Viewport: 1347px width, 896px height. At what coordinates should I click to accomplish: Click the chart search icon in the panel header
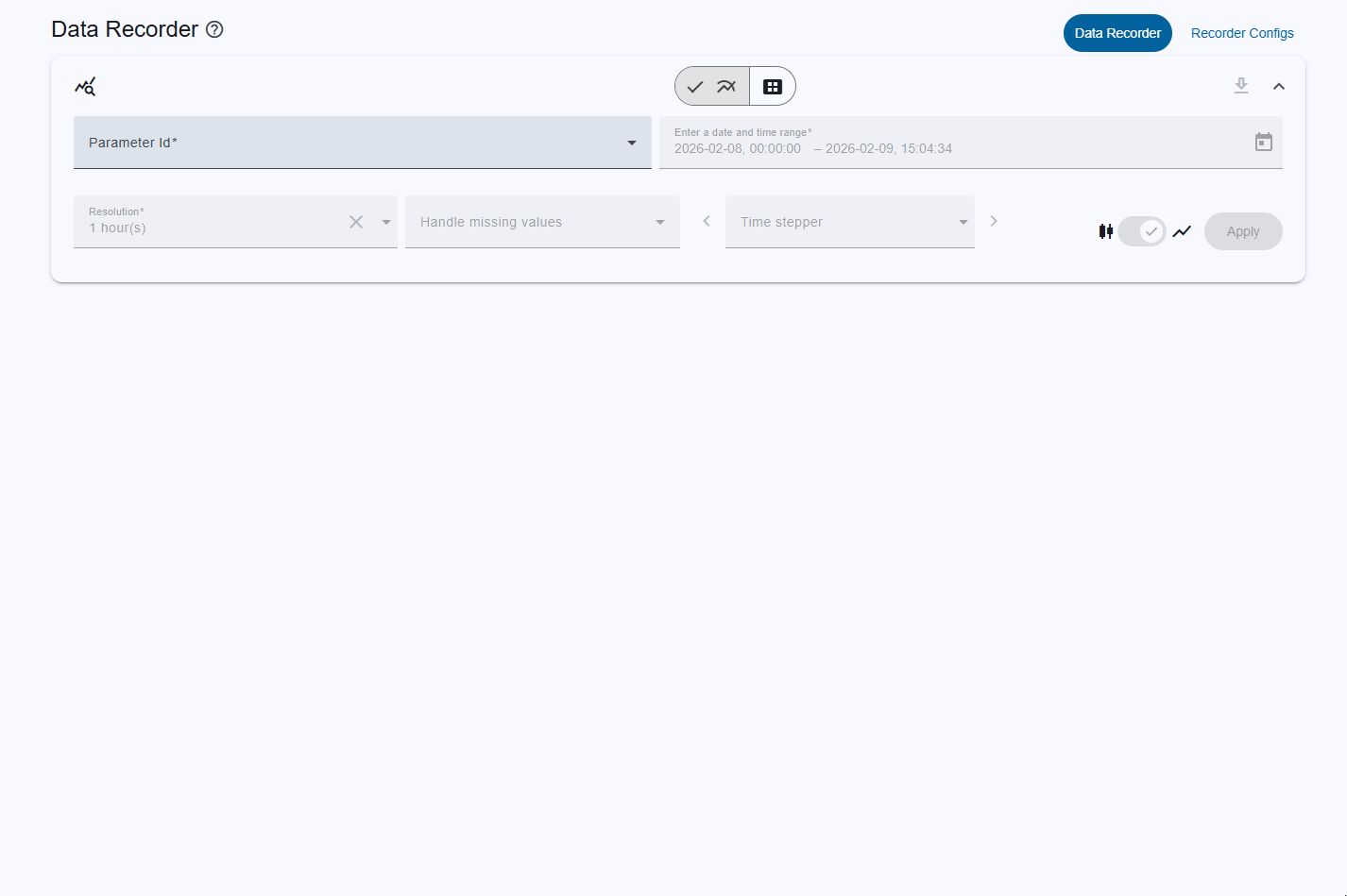[85, 86]
